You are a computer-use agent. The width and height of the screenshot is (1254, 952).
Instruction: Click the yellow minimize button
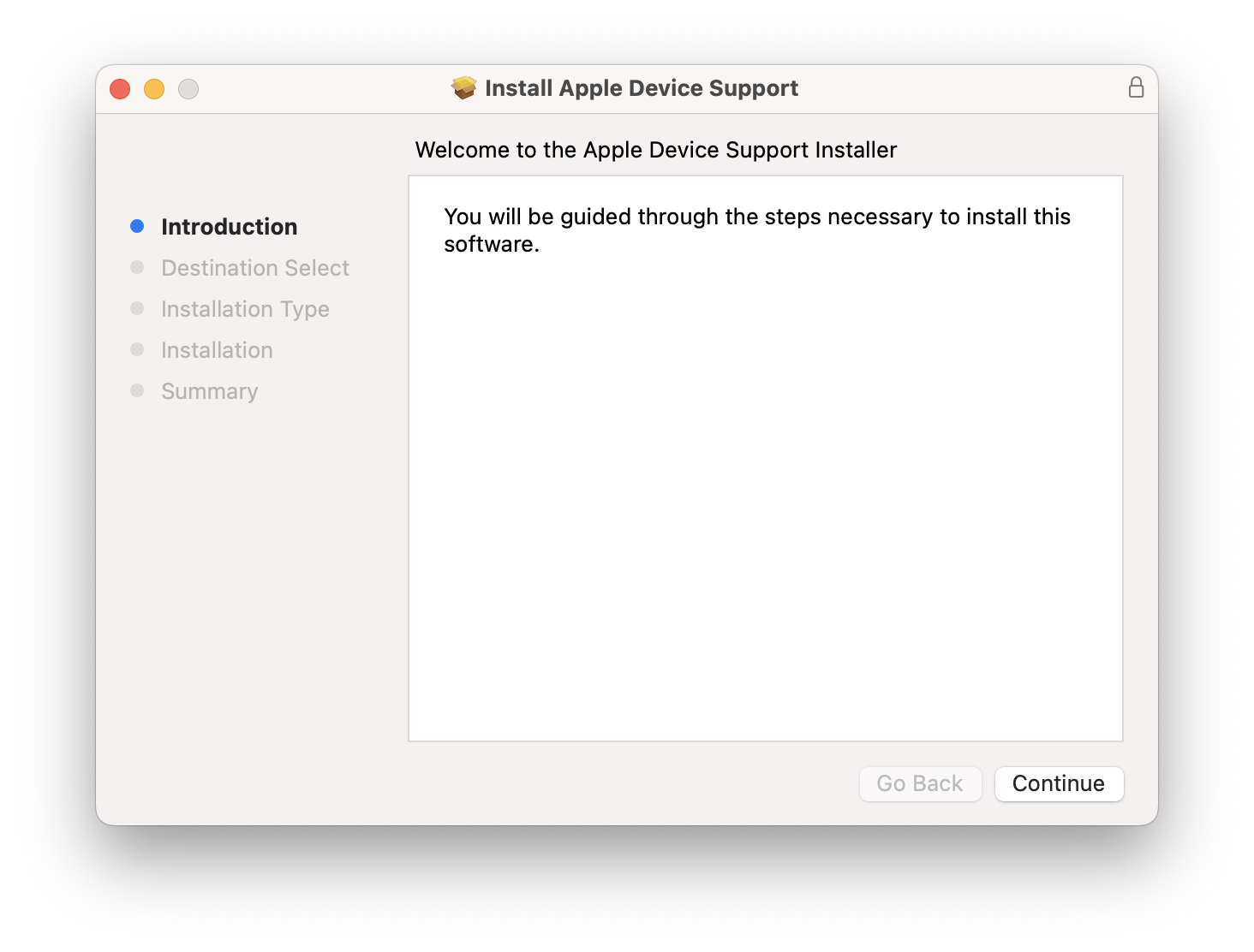coord(154,88)
